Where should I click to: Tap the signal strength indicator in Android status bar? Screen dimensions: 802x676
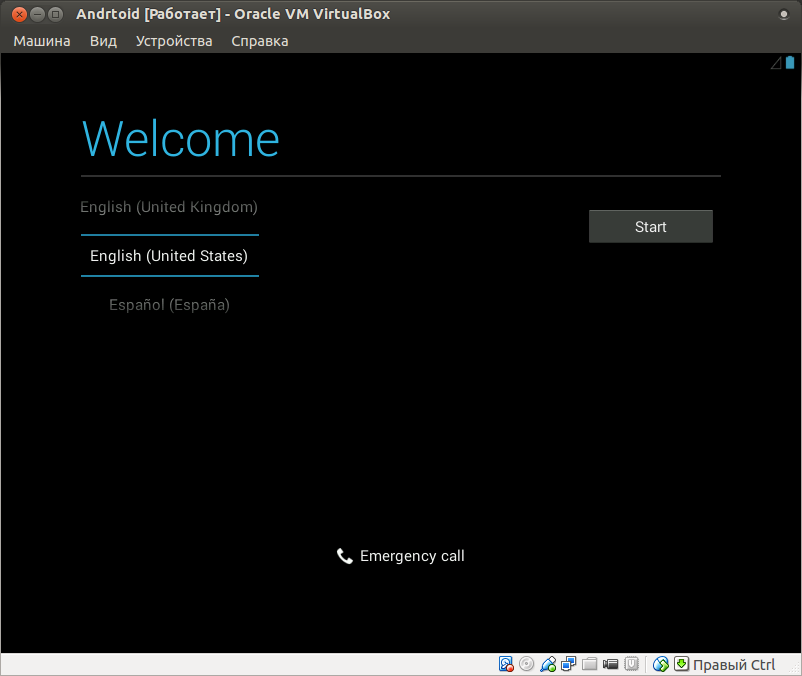pyautogui.click(x=777, y=63)
